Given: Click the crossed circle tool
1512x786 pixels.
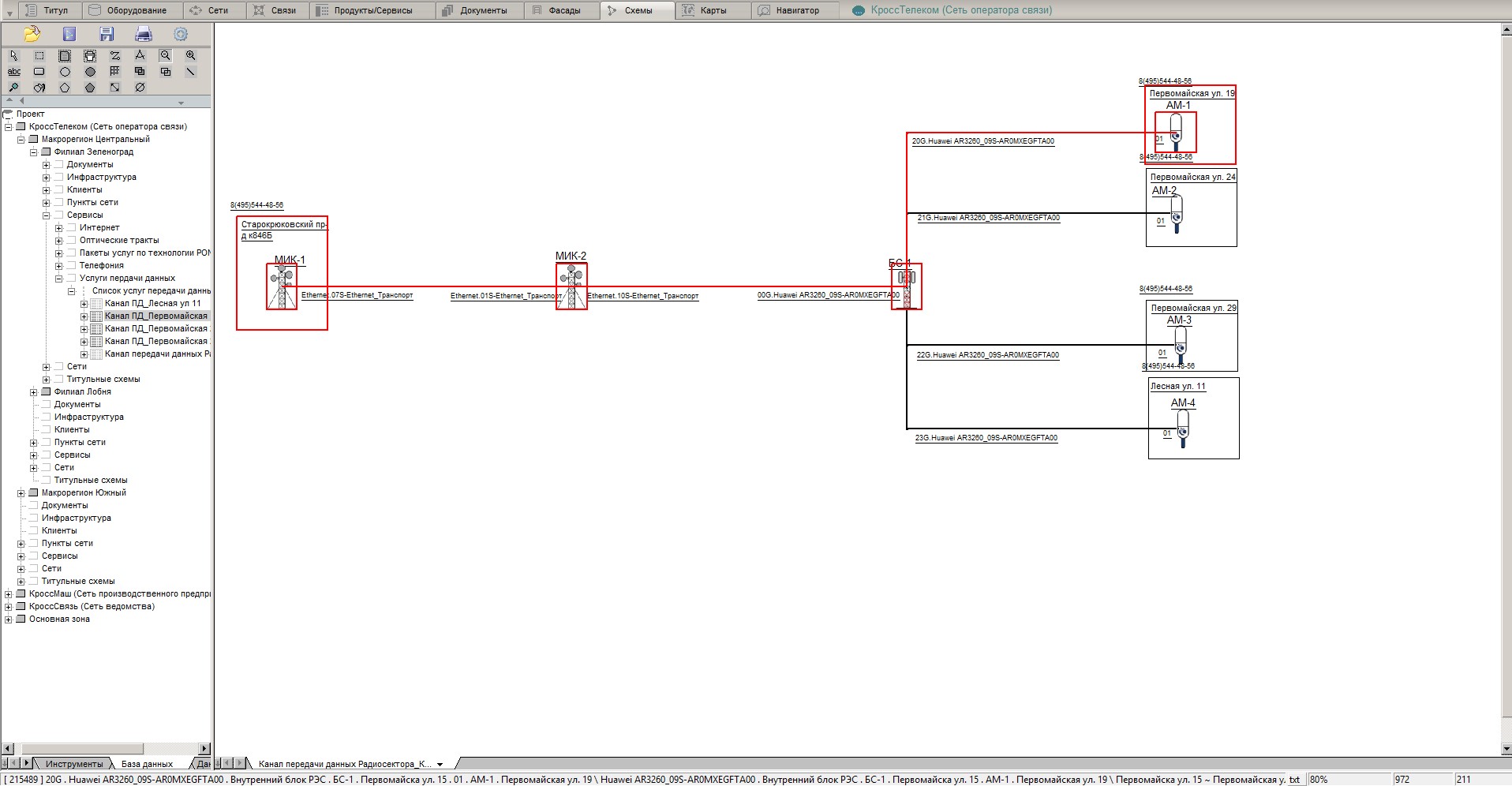Looking at the screenshot, I should (x=140, y=88).
